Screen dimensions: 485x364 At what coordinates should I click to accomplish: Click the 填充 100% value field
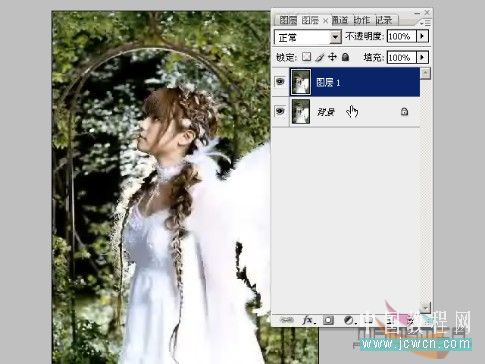click(402, 57)
